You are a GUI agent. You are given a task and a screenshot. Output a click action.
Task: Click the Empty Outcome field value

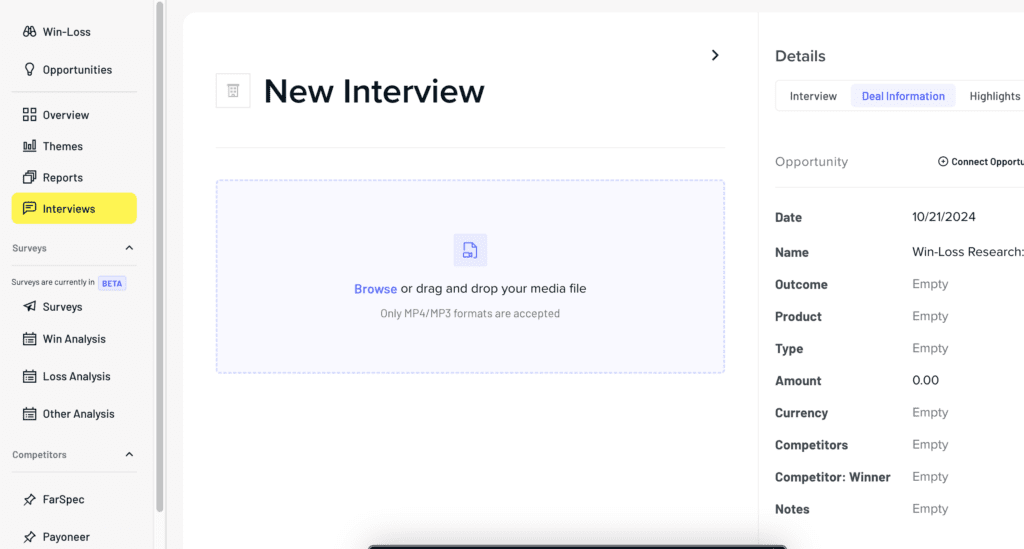930,285
